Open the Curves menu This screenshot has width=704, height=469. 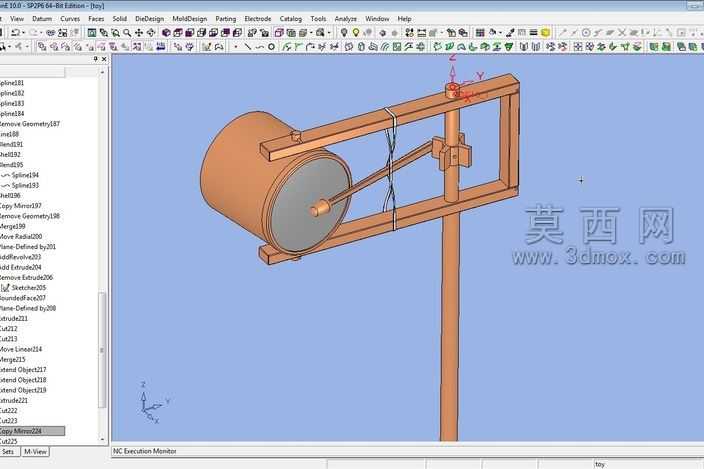coord(70,19)
